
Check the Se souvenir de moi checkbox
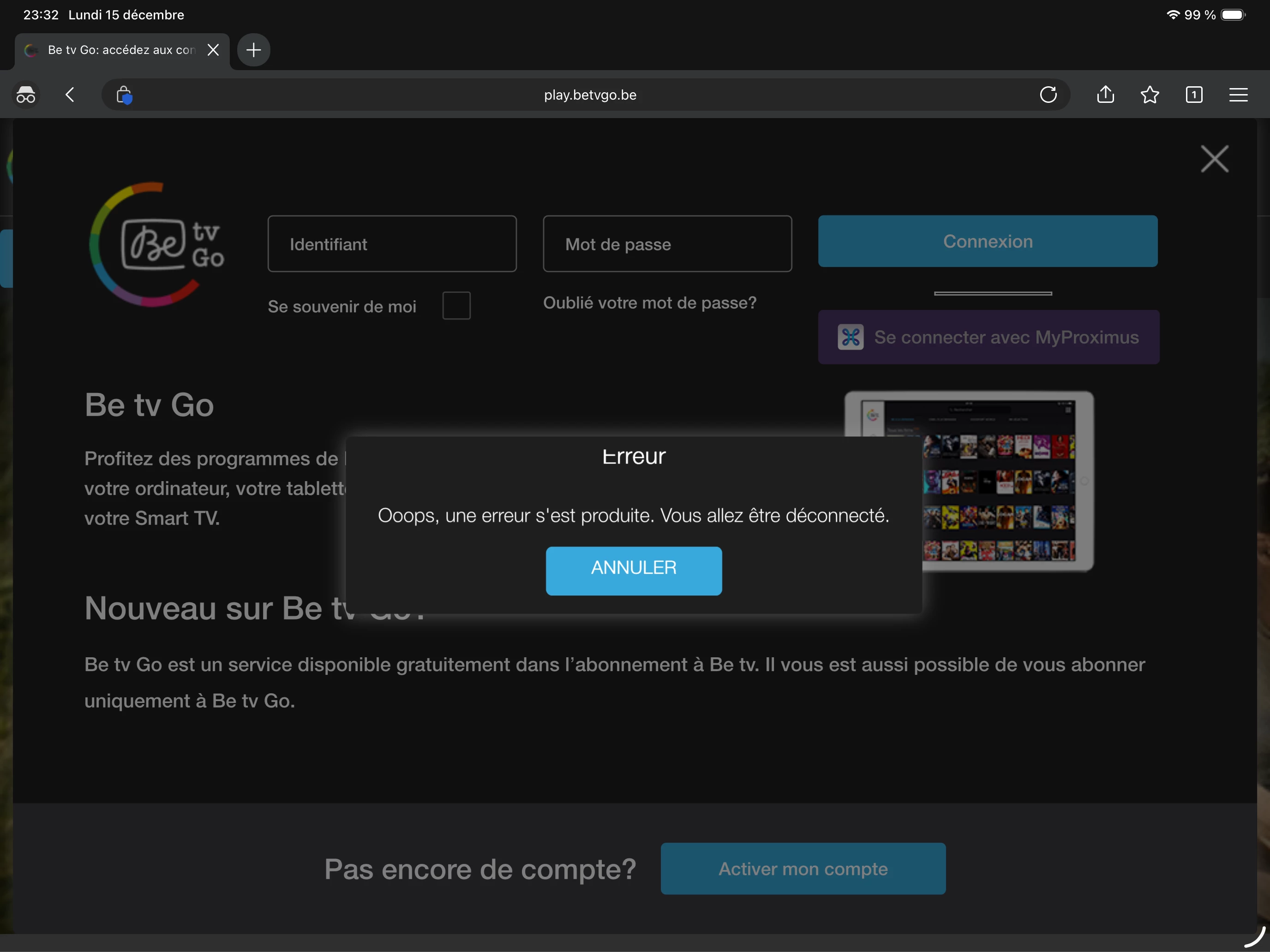coord(456,305)
